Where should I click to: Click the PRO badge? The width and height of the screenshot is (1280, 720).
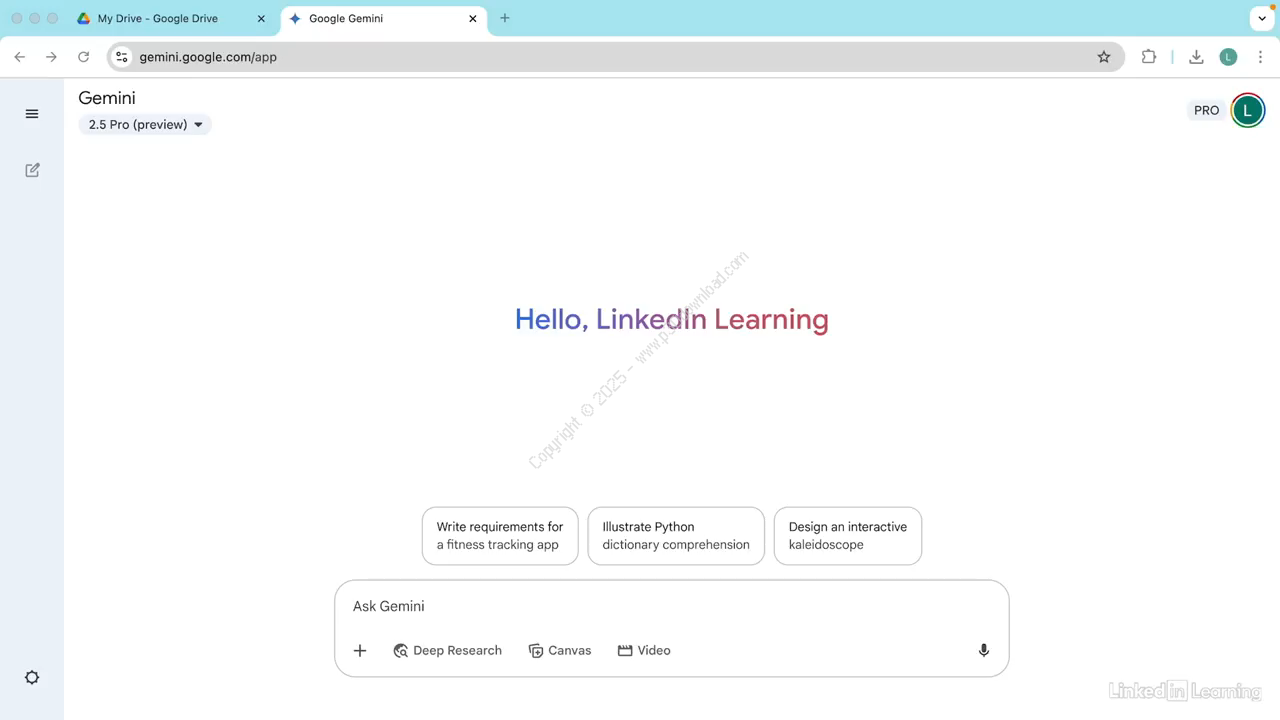pos(1206,111)
